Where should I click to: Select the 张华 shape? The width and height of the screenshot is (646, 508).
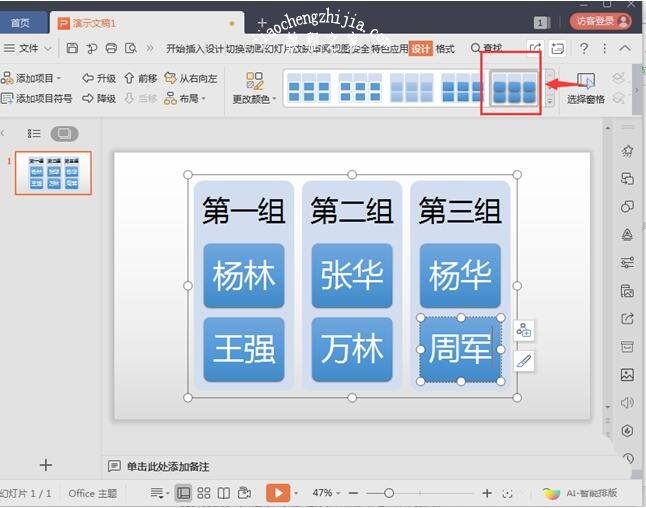tap(352, 276)
